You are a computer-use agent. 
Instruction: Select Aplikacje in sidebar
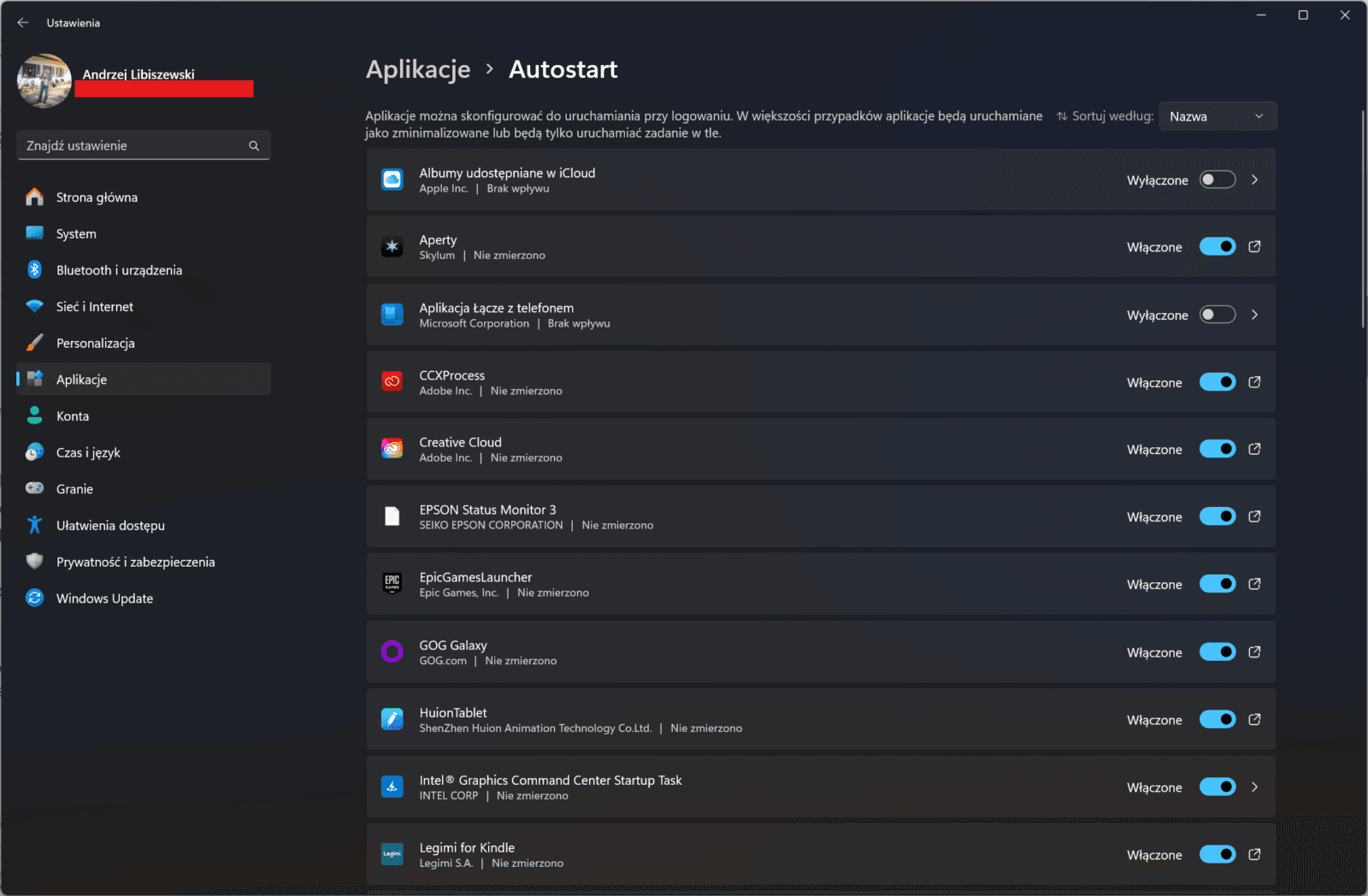click(x=144, y=380)
